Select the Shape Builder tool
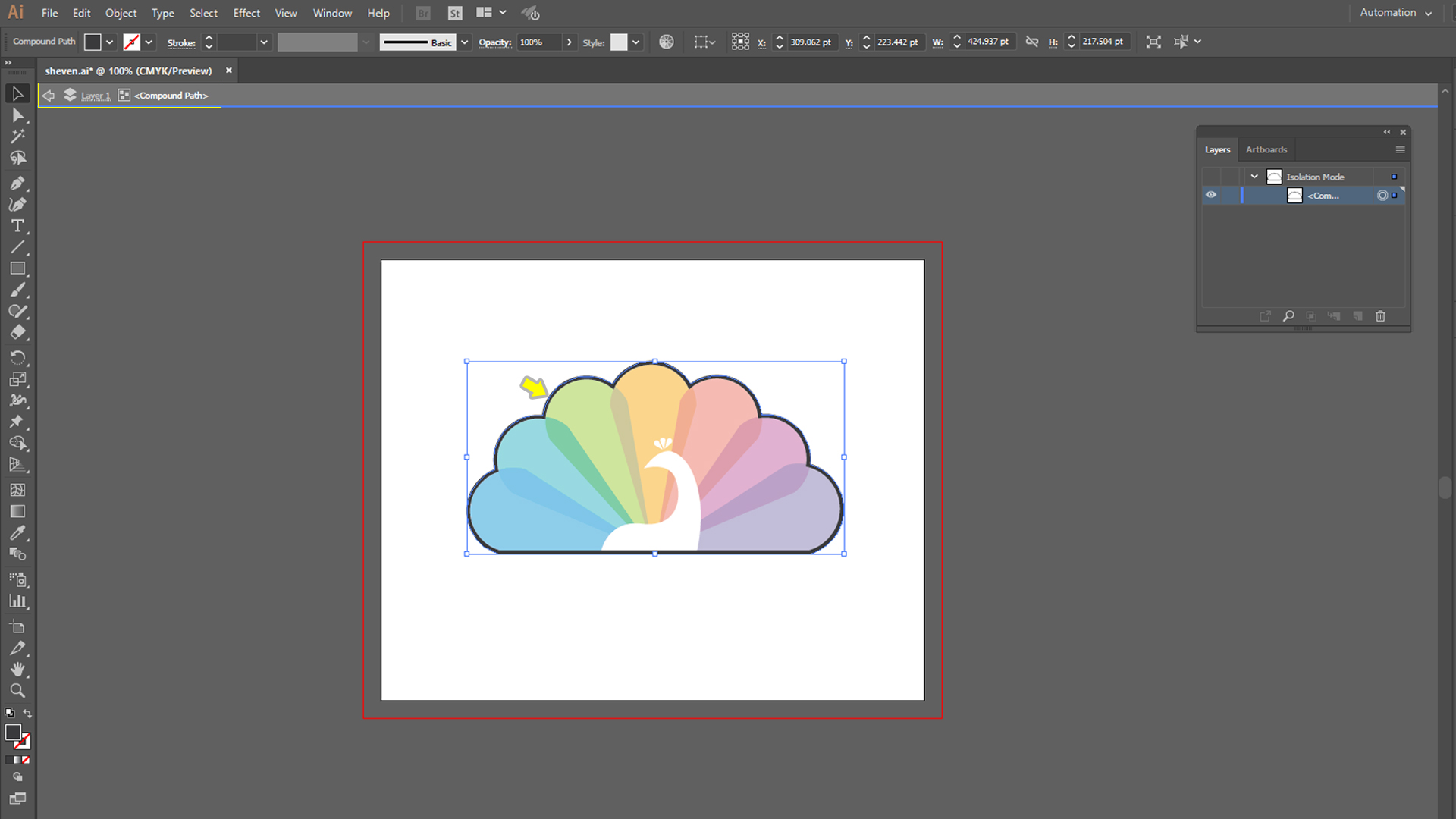1456x819 pixels. tap(17, 443)
